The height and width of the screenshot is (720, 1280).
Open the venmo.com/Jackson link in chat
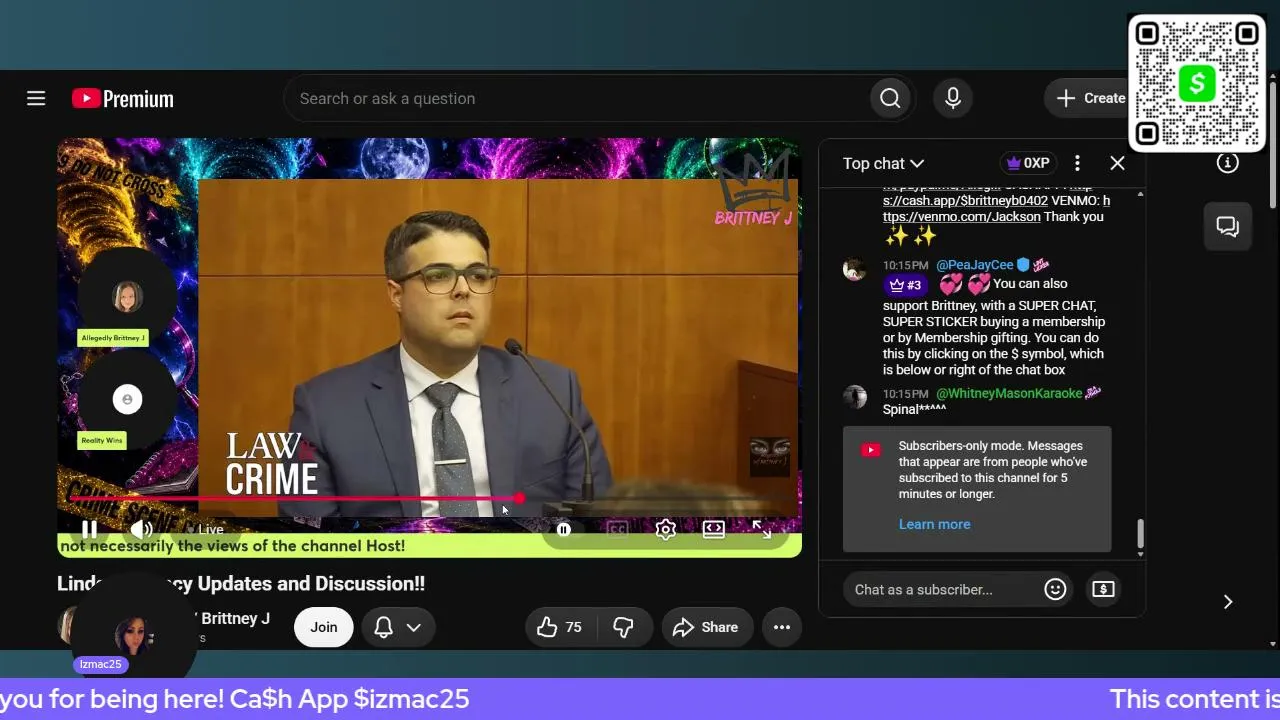tap(961, 216)
